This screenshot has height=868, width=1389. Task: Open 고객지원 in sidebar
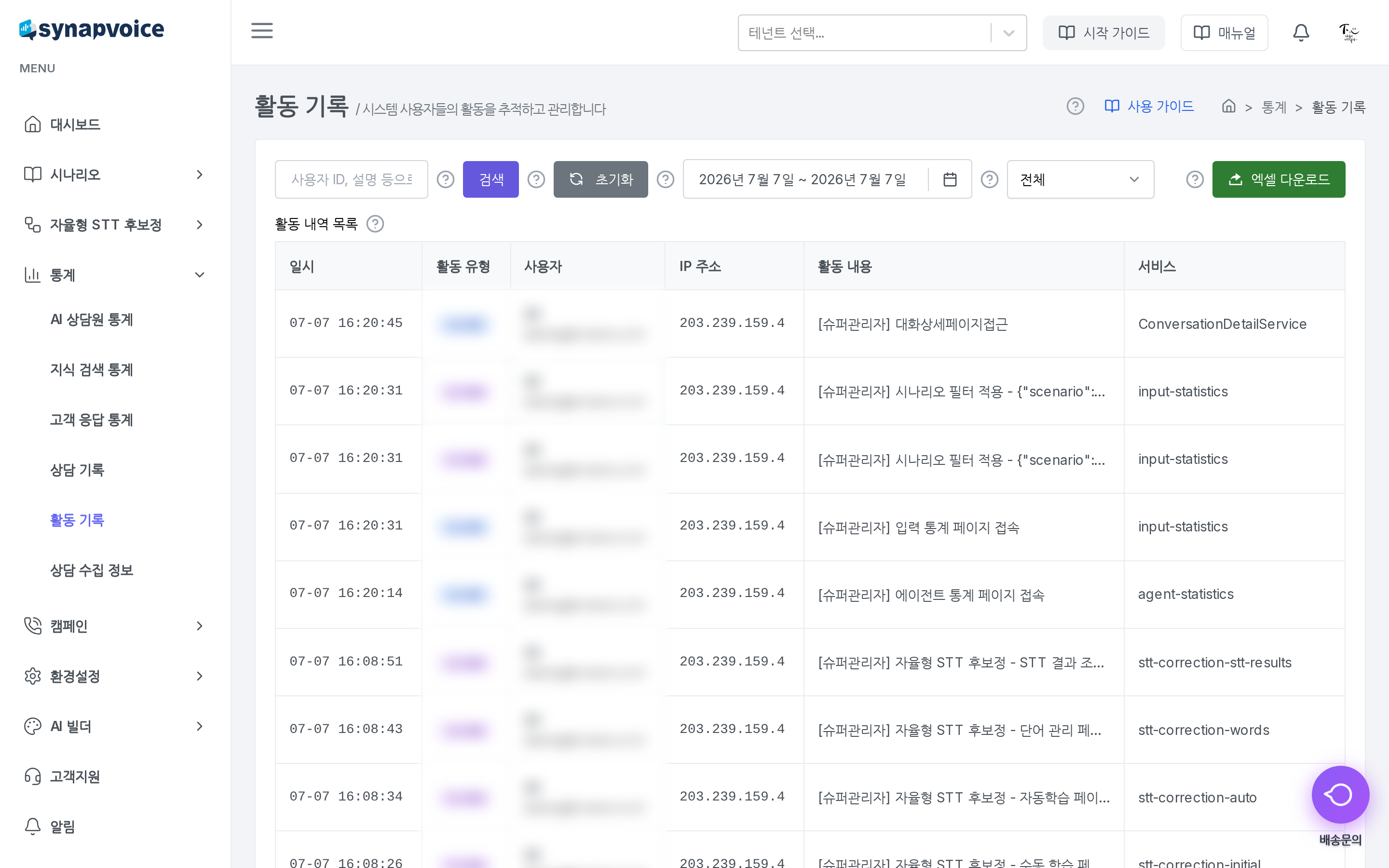(x=115, y=776)
